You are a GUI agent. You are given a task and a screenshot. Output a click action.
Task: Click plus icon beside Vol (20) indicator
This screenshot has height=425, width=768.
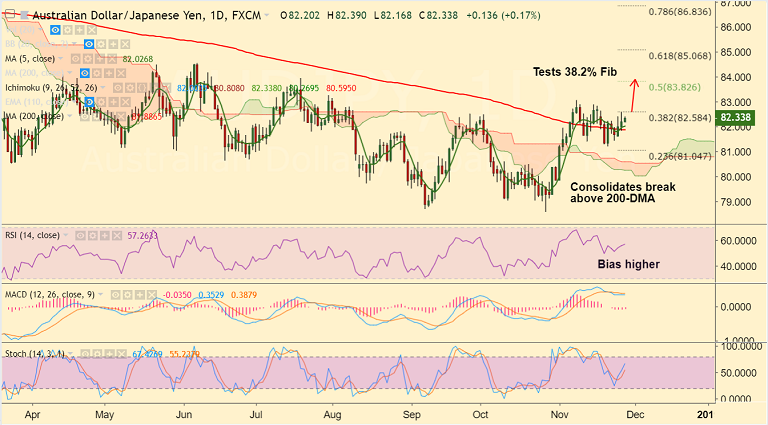coord(79,30)
